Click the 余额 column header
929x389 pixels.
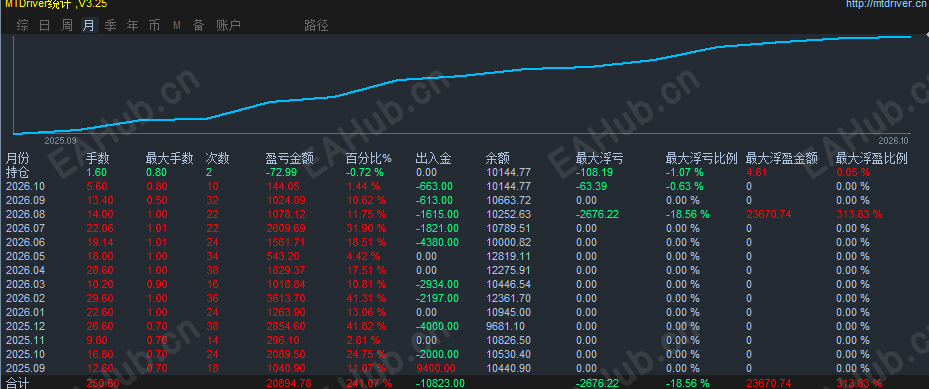coord(498,159)
